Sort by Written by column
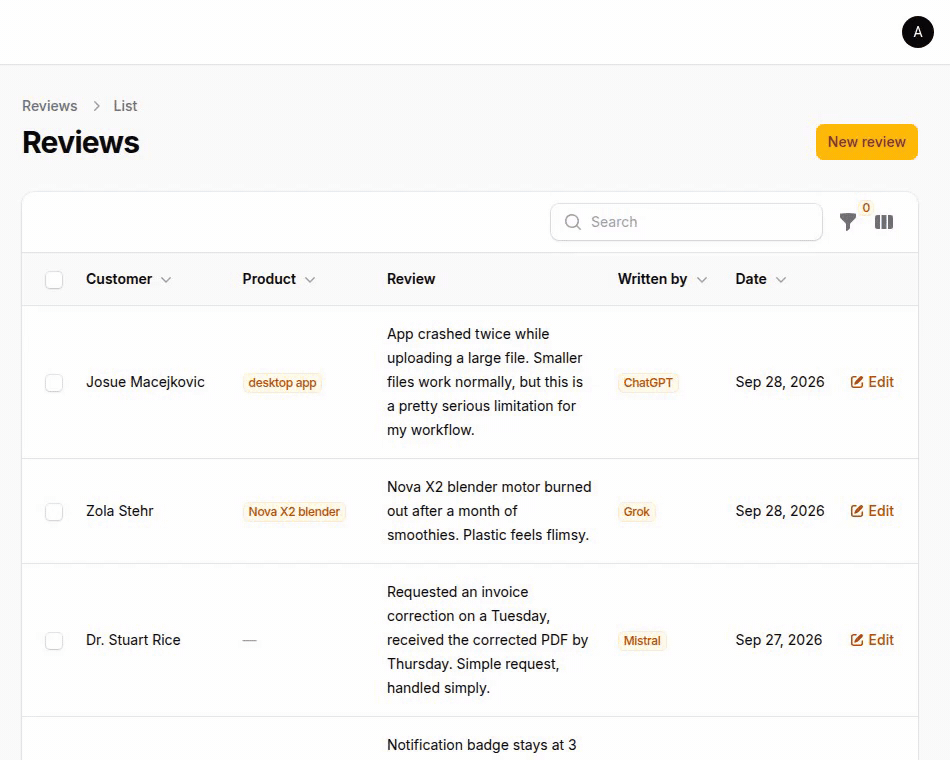Image resolution: width=950 pixels, height=760 pixels. (x=662, y=279)
